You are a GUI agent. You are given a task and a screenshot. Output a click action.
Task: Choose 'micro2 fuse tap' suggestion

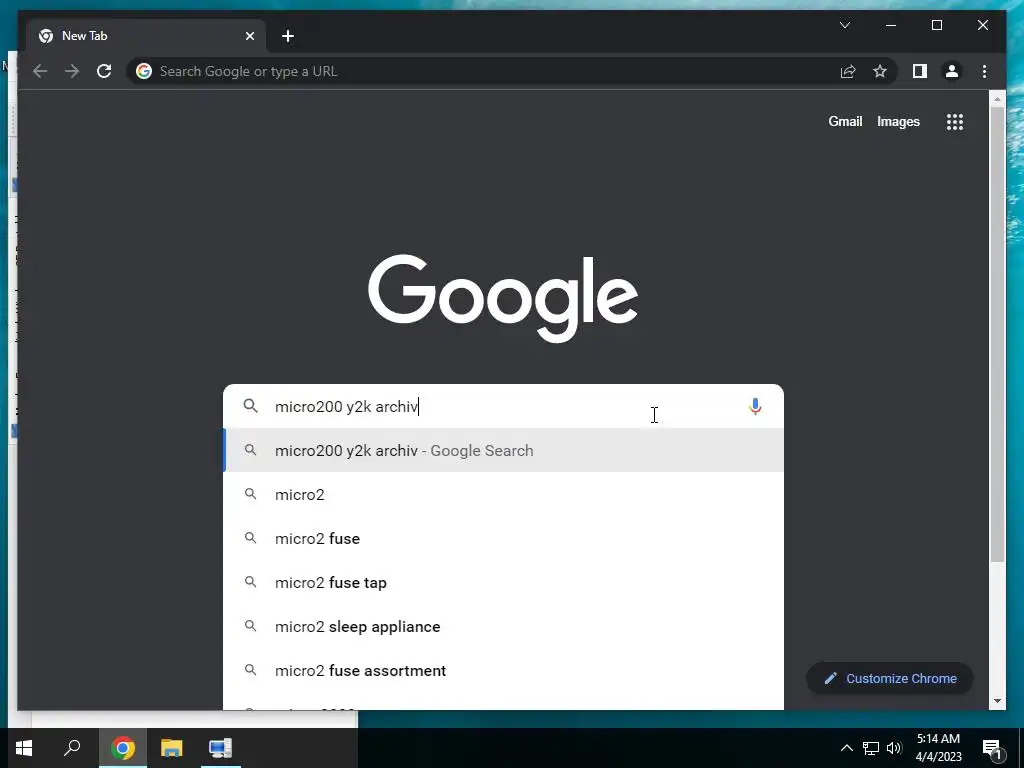504,582
